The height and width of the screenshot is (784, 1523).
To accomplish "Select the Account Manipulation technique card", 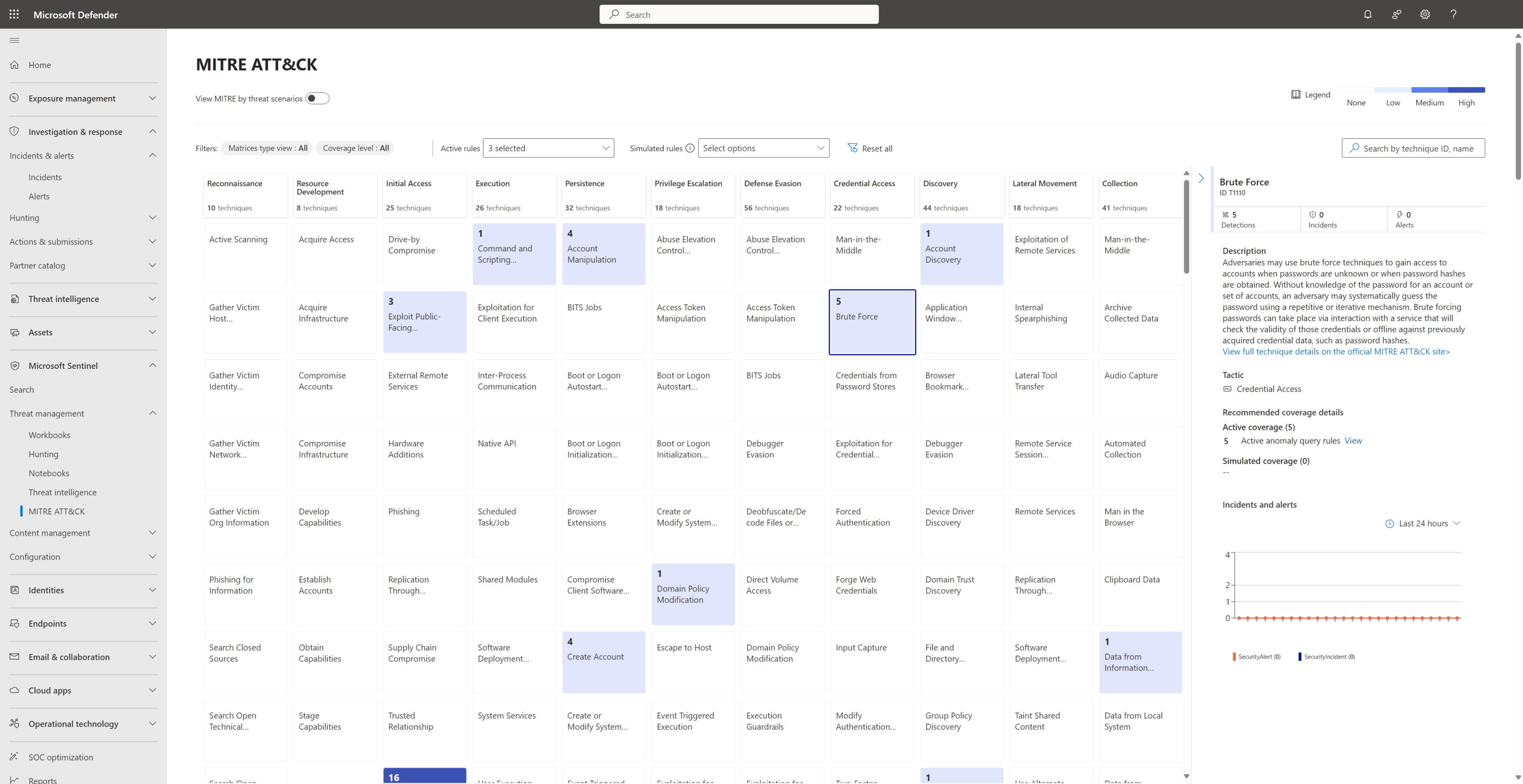I will point(603,254).
